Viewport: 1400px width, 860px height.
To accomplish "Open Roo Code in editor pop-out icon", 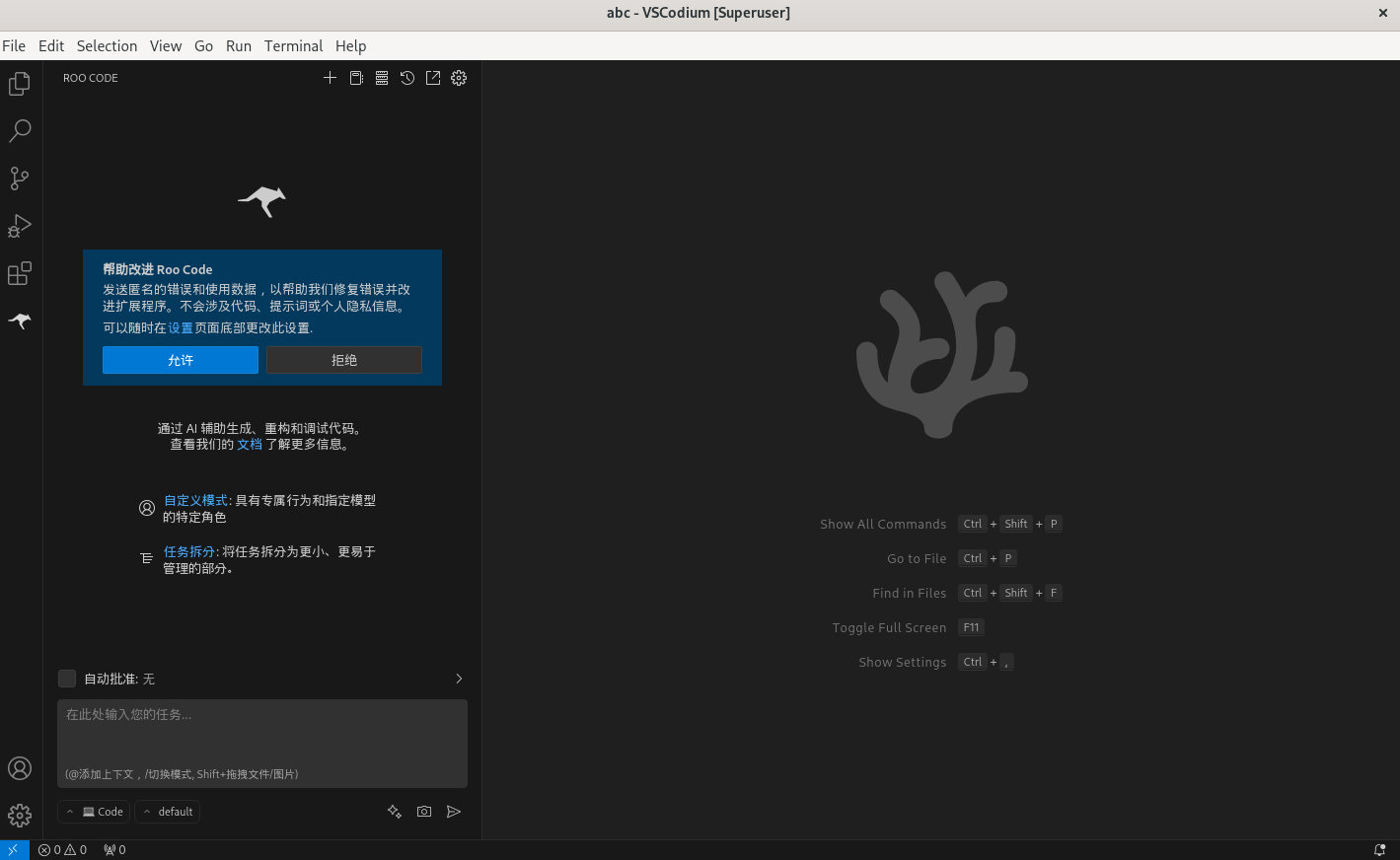I will [433, 78].
